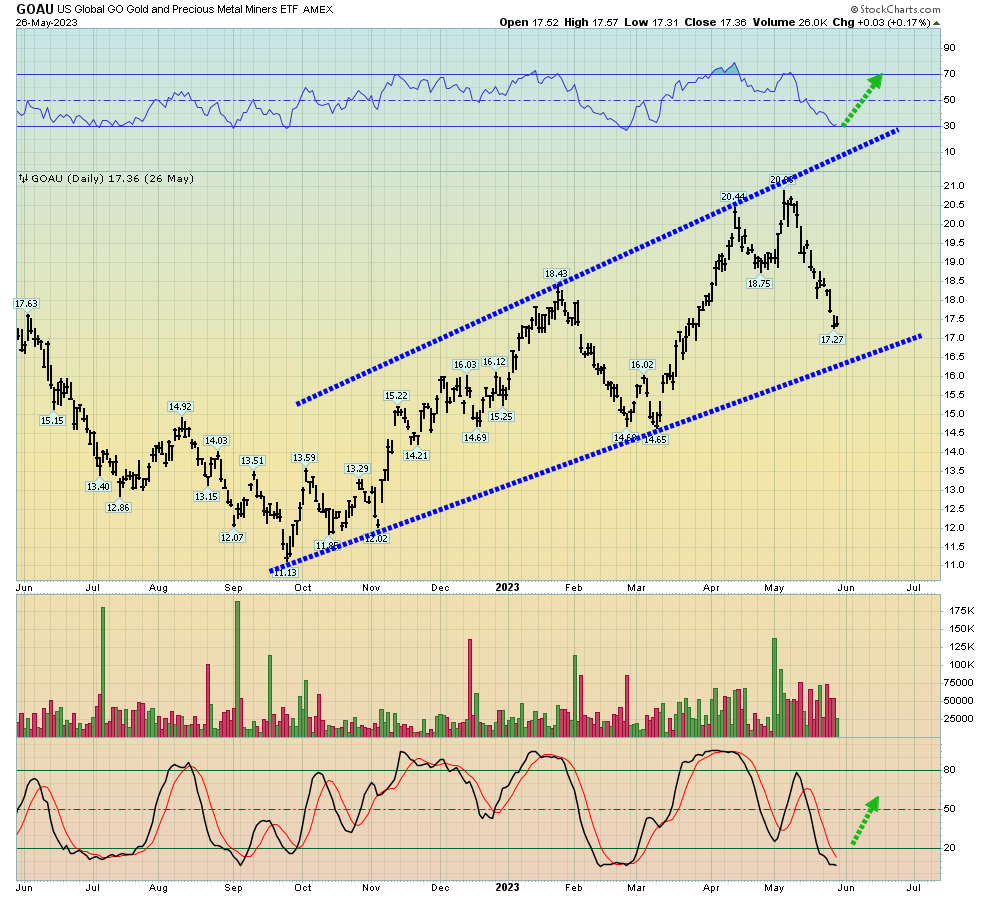990x897 pixels.
Task: Click the 12.02 price label
Action: click(x=377, y=538)
